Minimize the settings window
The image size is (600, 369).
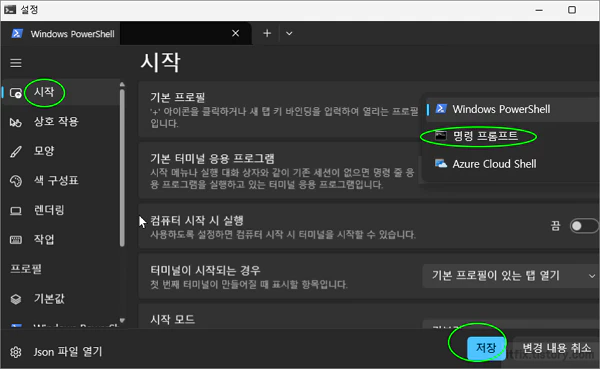[539, 10]
